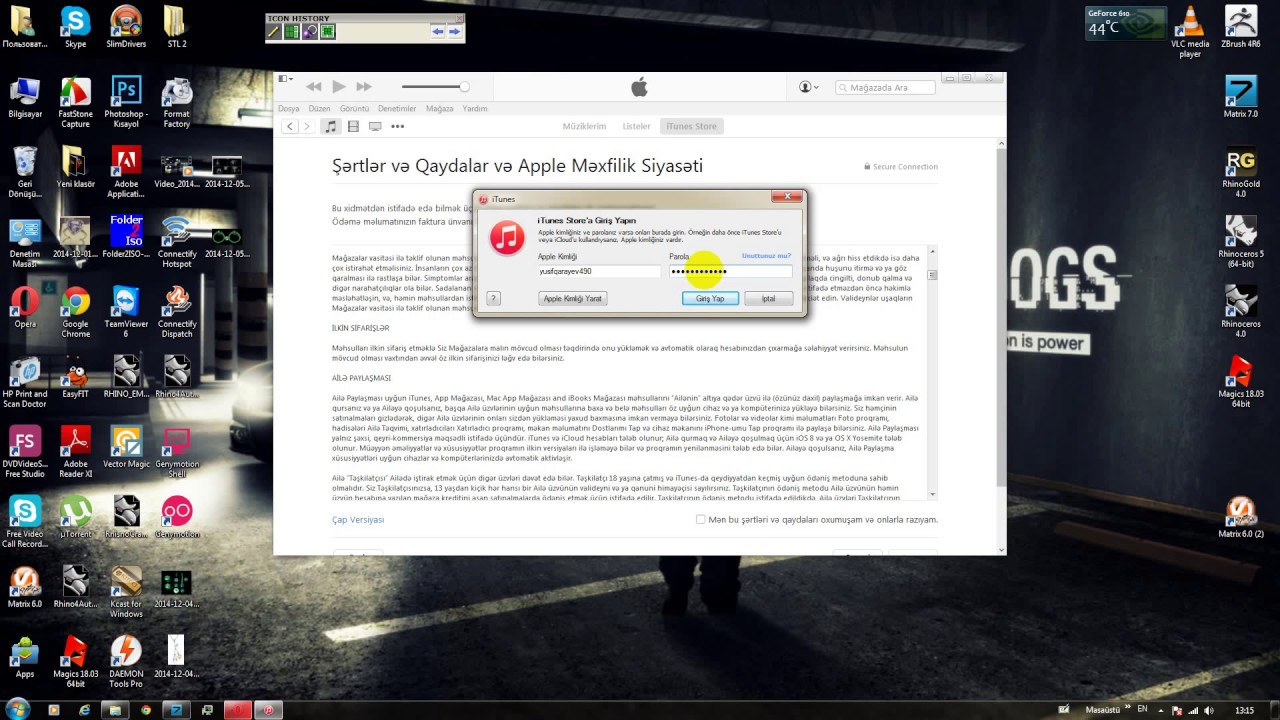
Task: Click the Chrome taskbar icon
Action: click(x=146, y=710)
